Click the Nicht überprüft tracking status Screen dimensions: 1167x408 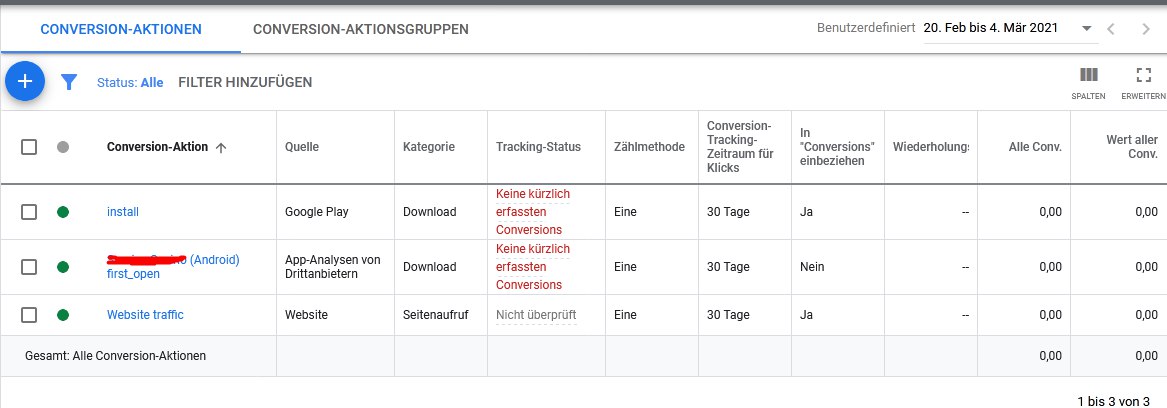[x=536, y=315]
